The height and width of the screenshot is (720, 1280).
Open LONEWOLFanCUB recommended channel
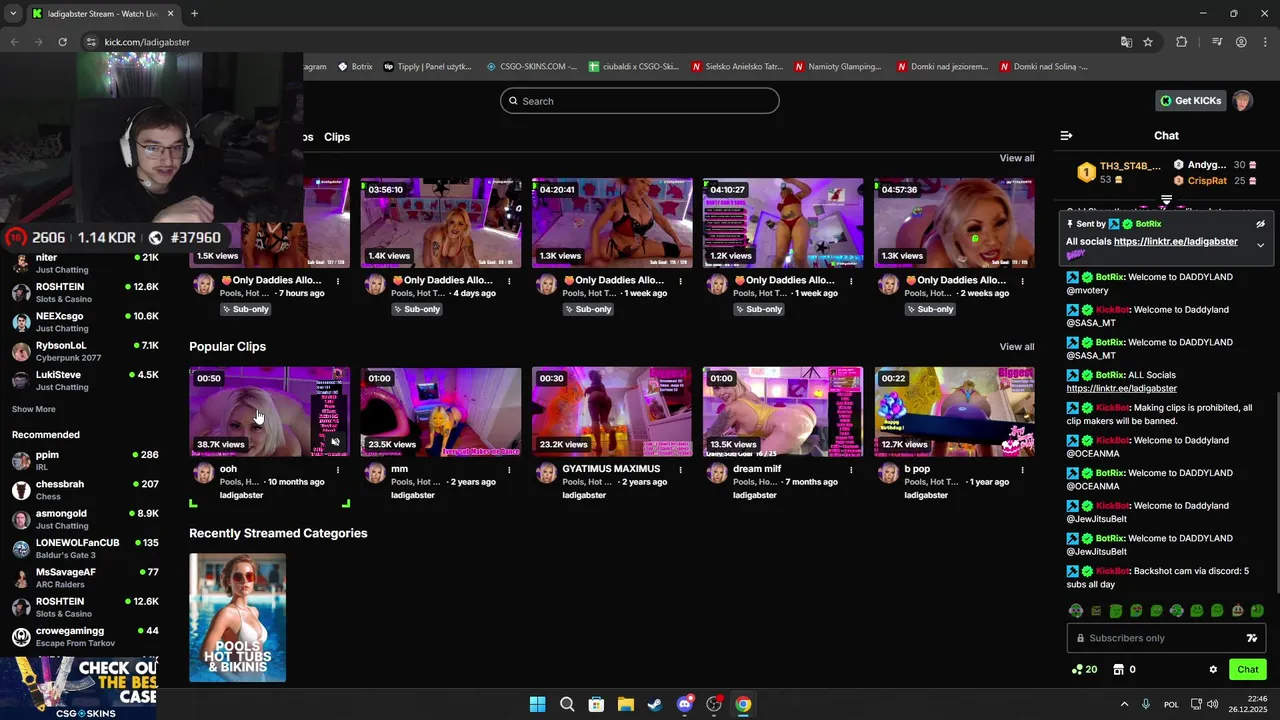coord(85,548)
